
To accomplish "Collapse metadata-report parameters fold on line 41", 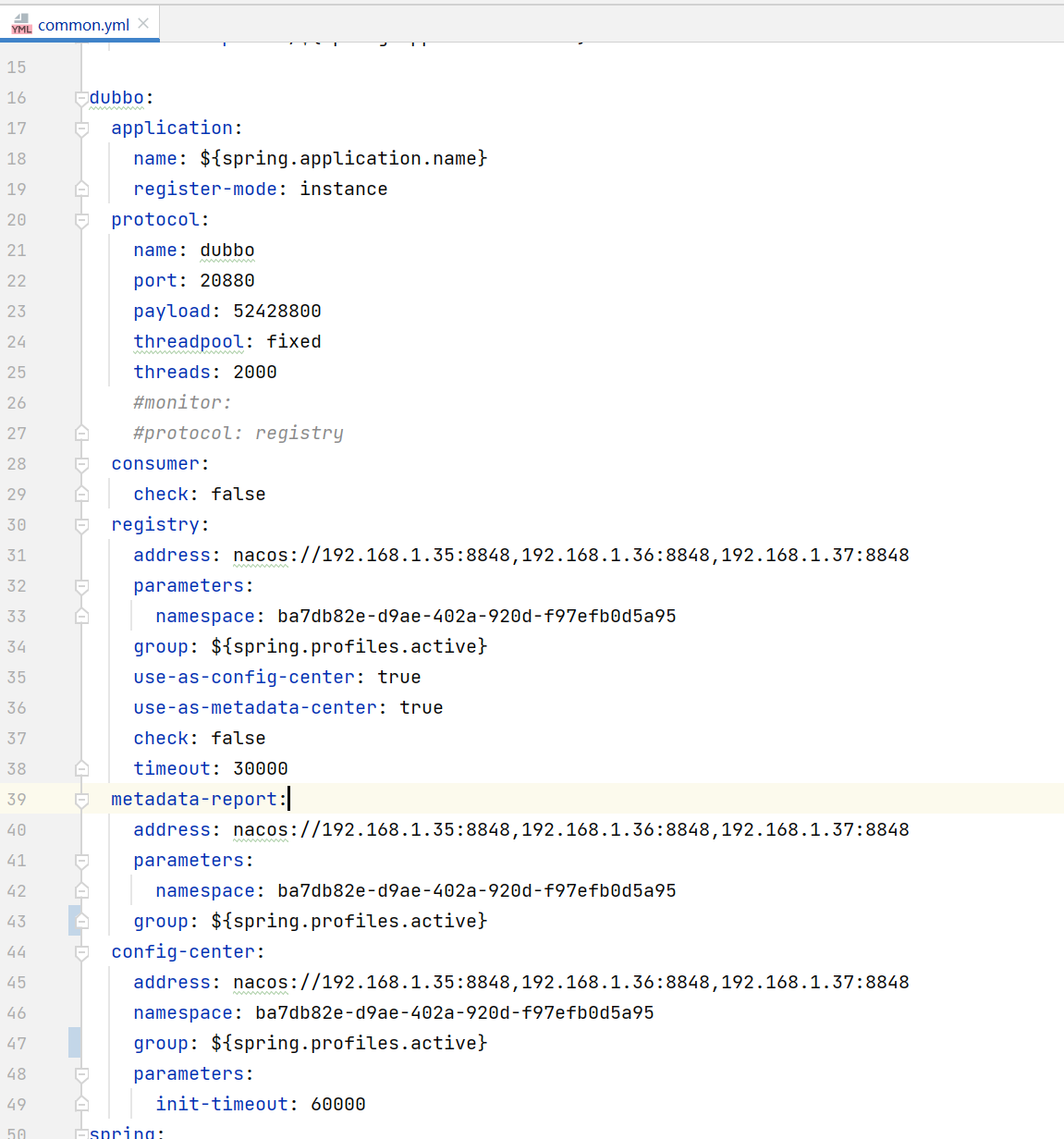I will click(x=81, y=861).
